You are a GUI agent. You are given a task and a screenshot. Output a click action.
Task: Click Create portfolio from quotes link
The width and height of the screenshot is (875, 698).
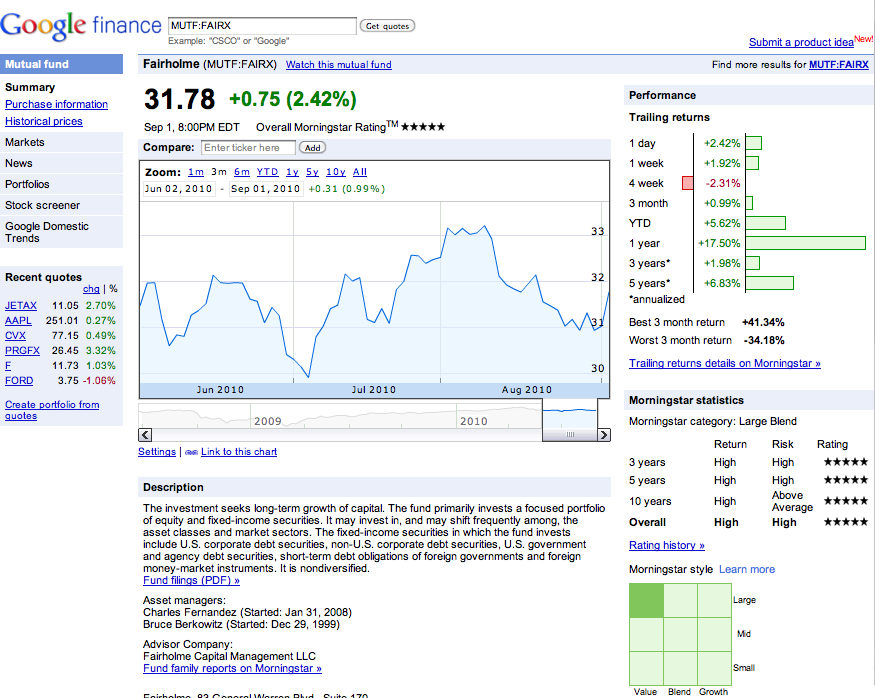coord(52,410)
